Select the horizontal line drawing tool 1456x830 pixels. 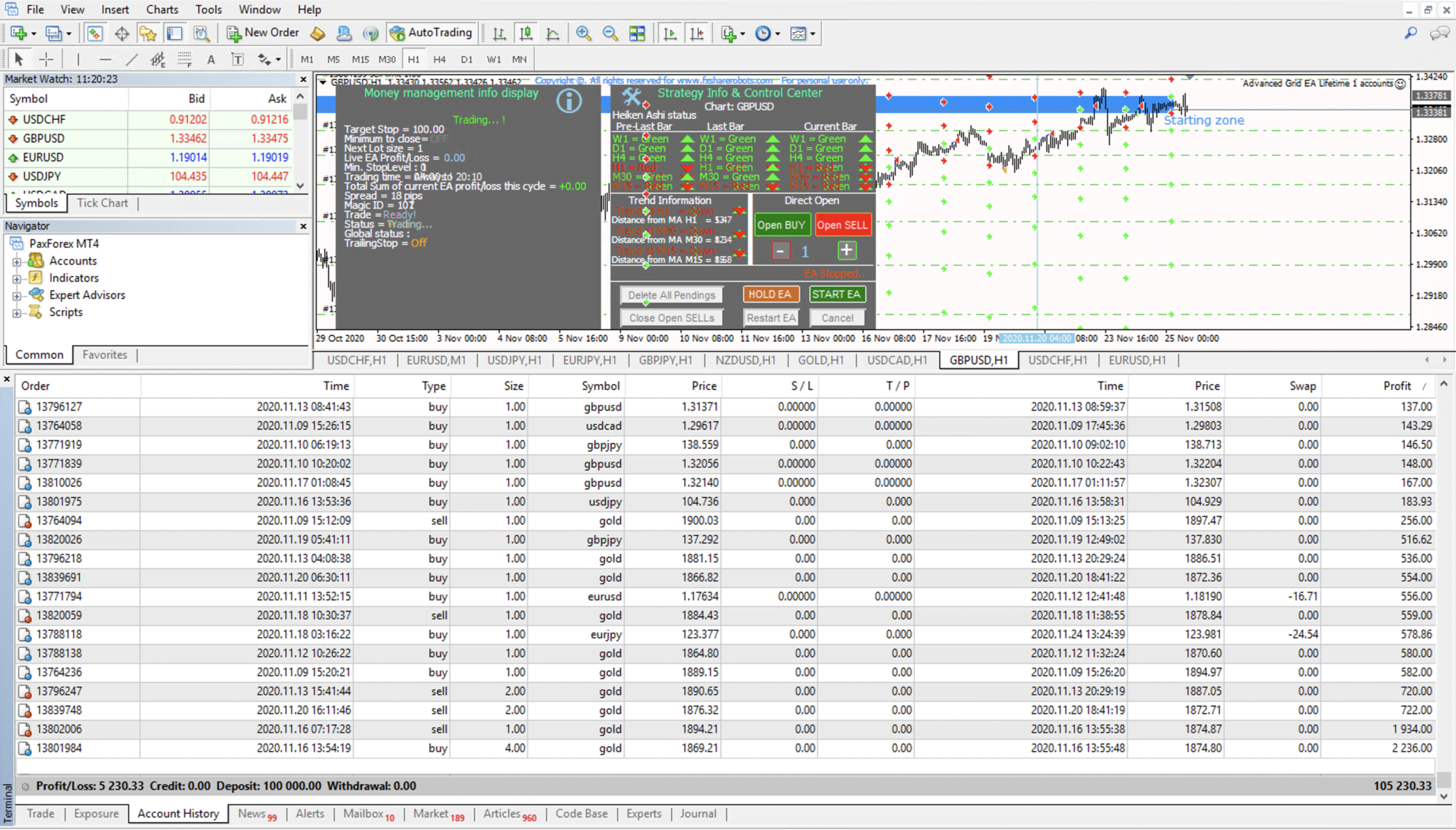coord(105,59)
